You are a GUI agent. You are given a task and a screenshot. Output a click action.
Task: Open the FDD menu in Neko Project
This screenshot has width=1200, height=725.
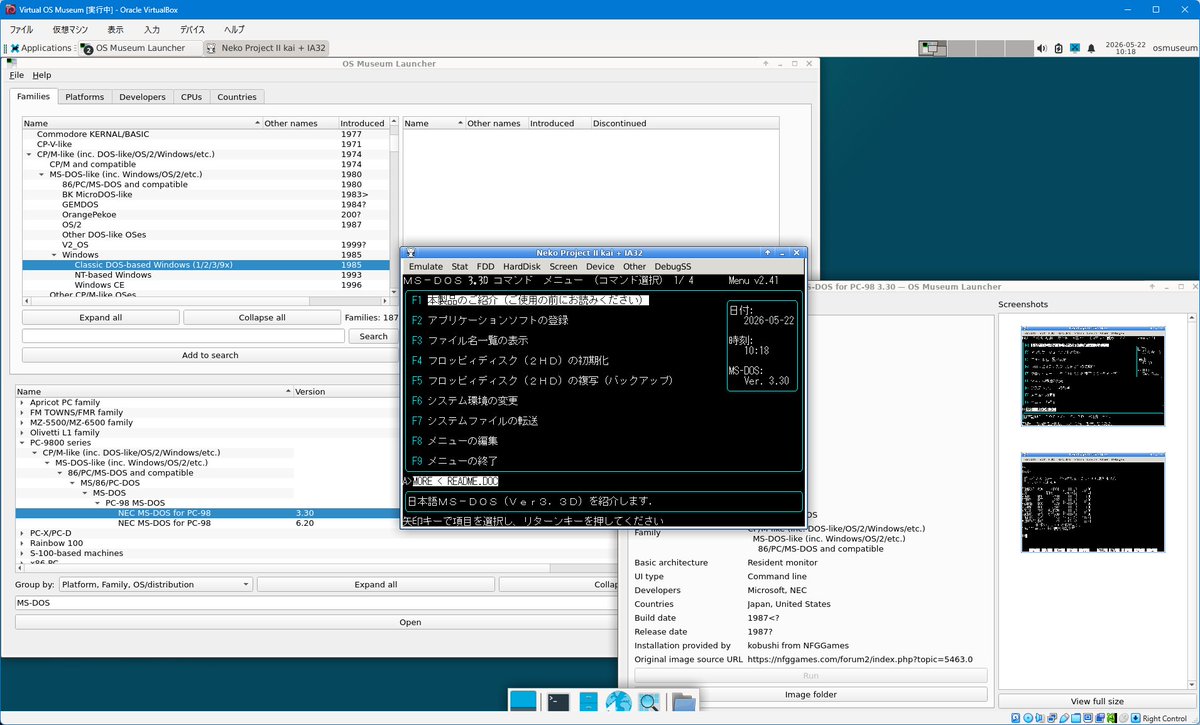coord(485,267)
